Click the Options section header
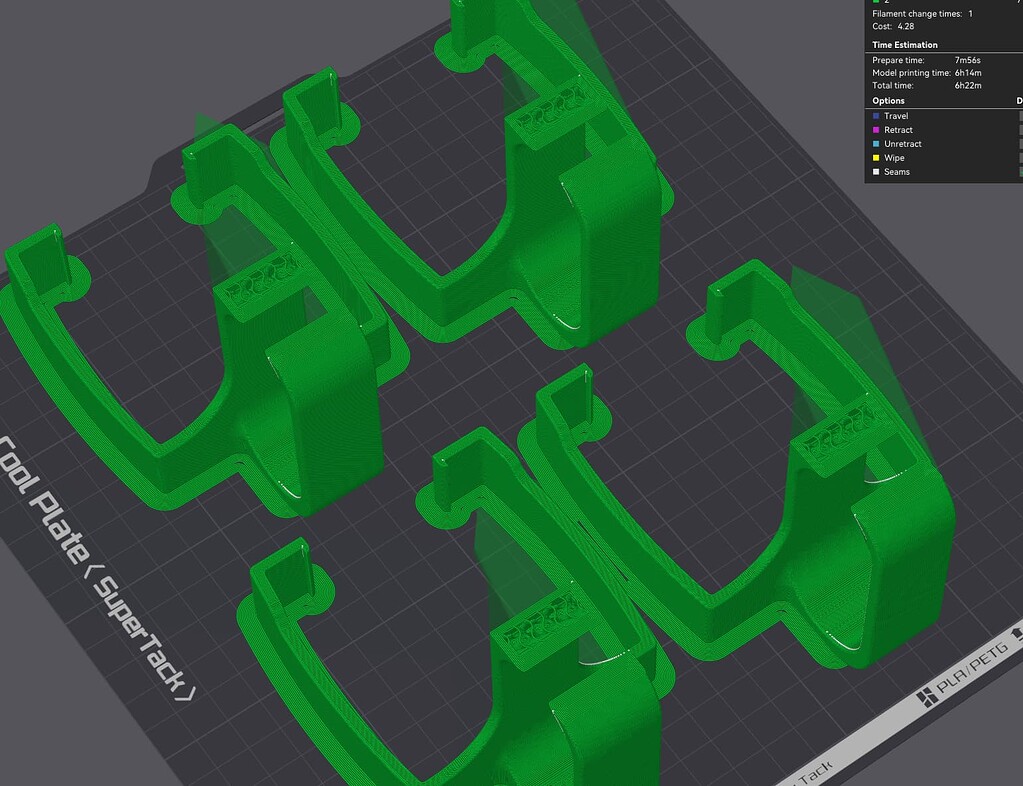 click(x=888, y=101)
